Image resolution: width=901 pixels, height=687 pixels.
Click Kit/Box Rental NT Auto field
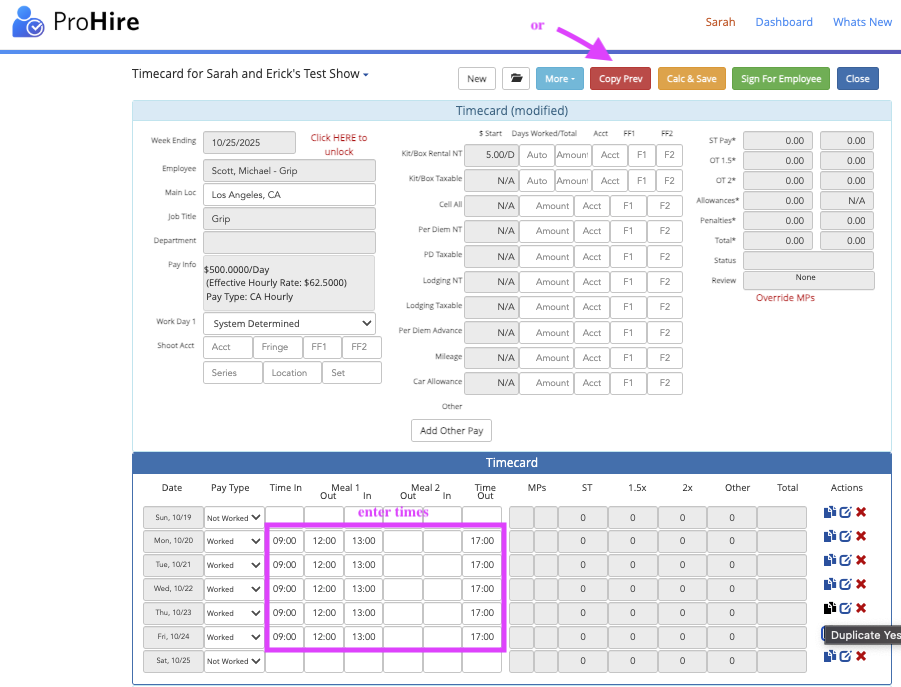coord(537,155)
